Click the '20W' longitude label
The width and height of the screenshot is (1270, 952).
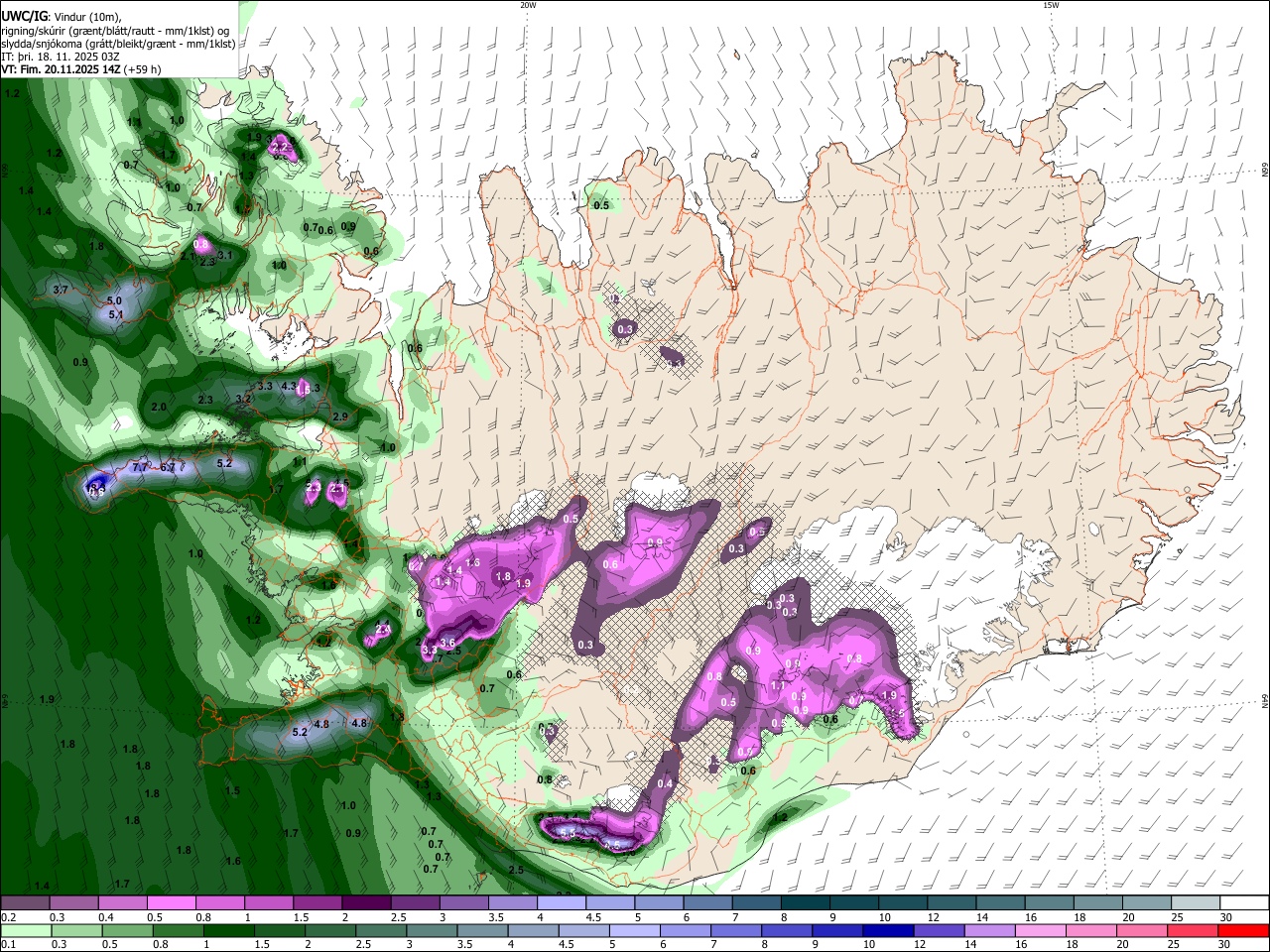click(x=528, y=5)
